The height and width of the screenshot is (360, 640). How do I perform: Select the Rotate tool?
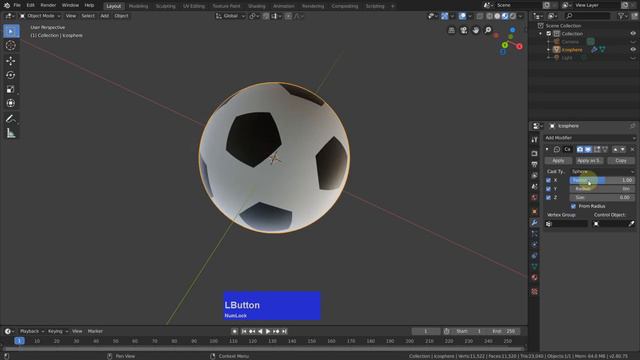click(x=11, y=75)
